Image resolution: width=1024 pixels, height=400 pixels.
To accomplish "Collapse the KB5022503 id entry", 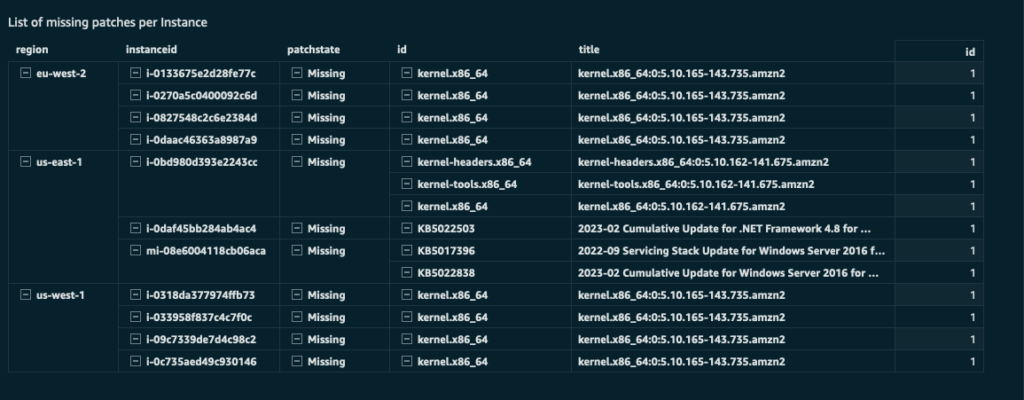I will pyautogui.click(x=406, y=228).
